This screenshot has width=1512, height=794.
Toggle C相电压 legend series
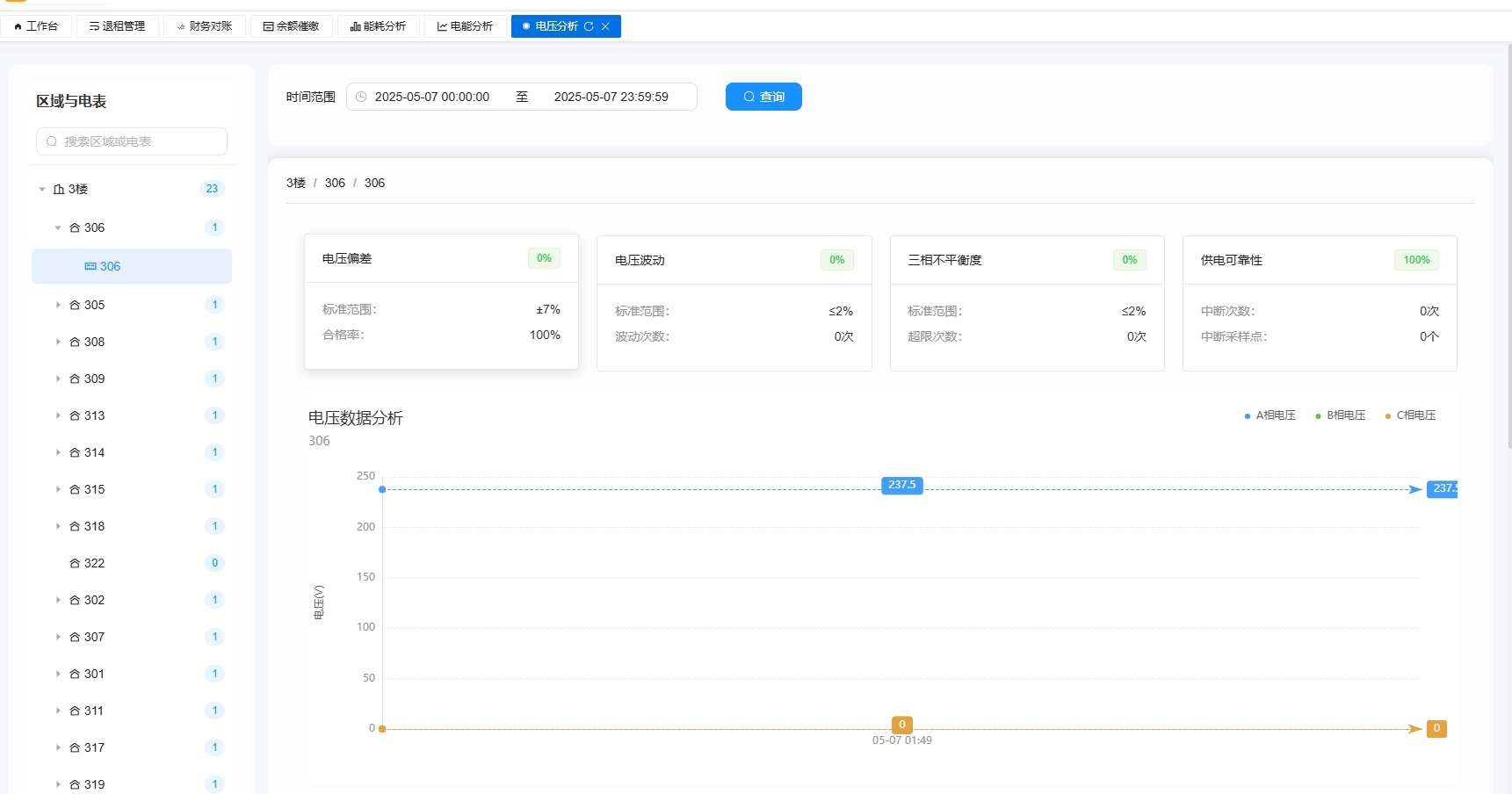coord(1410,415)
